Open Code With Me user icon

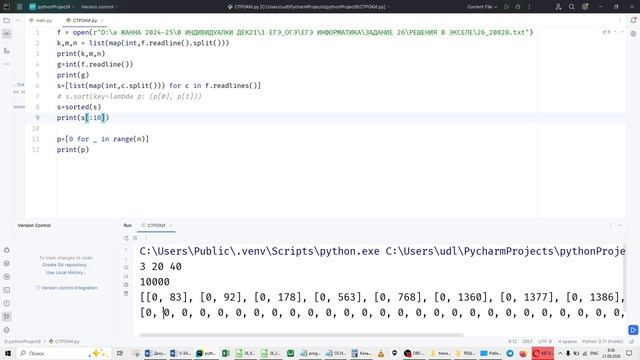pyautogui.click(x=558, y=7)
